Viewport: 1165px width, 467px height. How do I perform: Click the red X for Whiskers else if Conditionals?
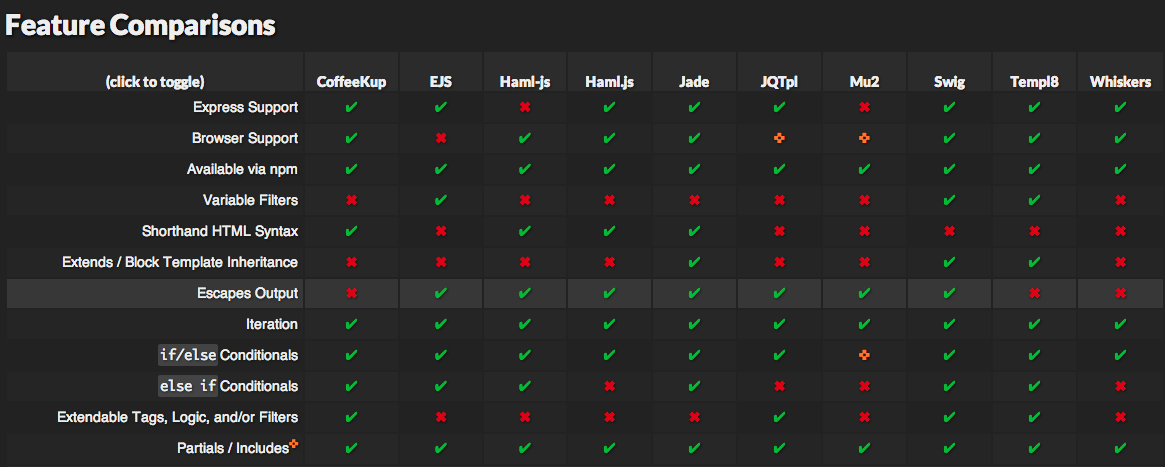pyautogui.click(x=1120, y=386)
